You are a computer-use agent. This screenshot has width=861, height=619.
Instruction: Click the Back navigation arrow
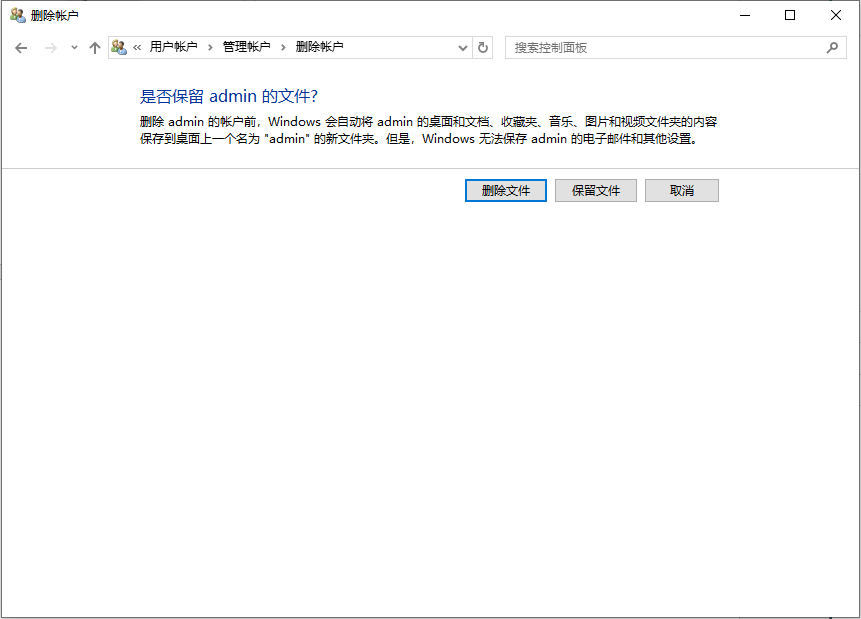click(21, 47)
